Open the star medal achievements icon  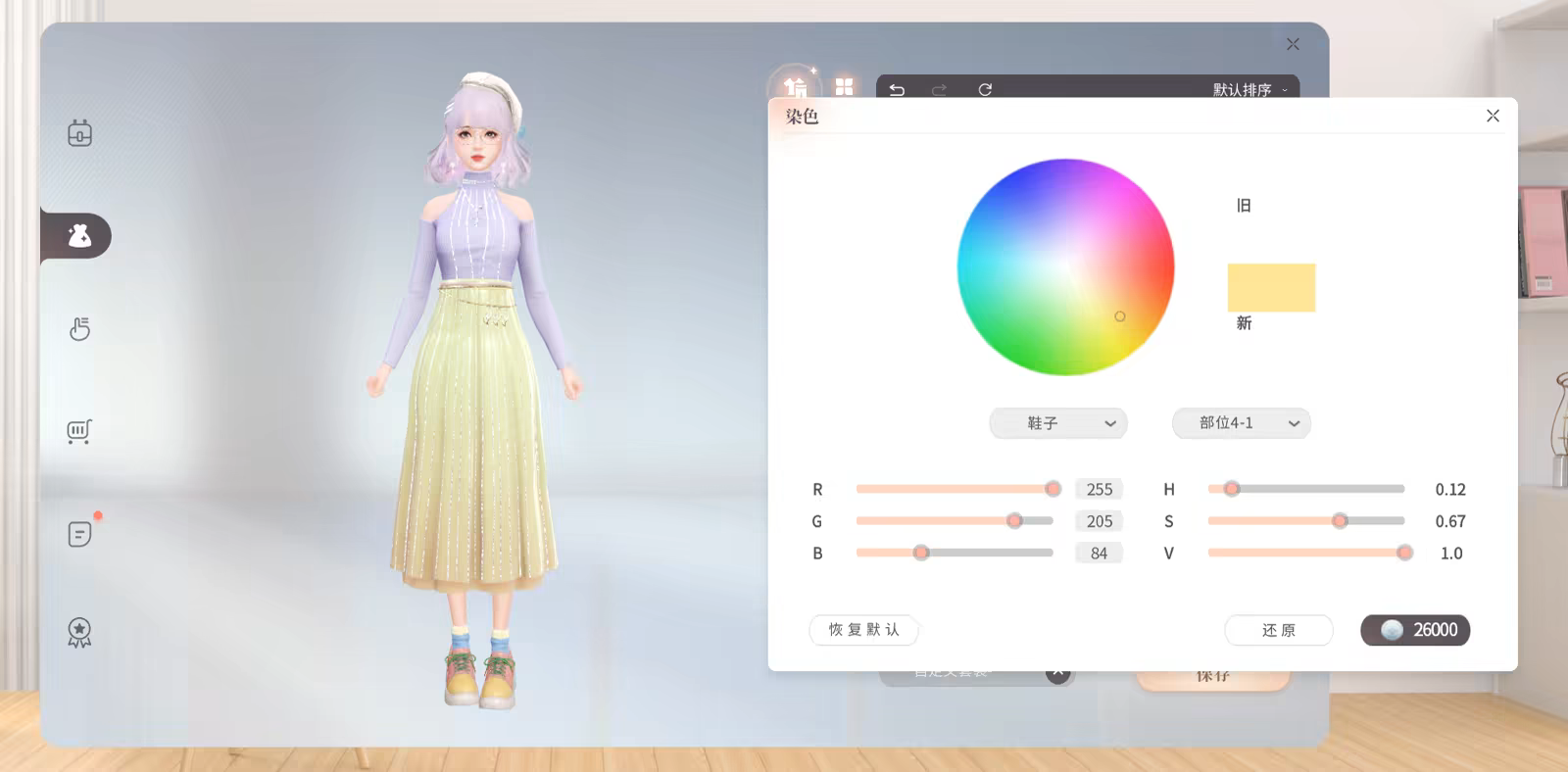79,632
